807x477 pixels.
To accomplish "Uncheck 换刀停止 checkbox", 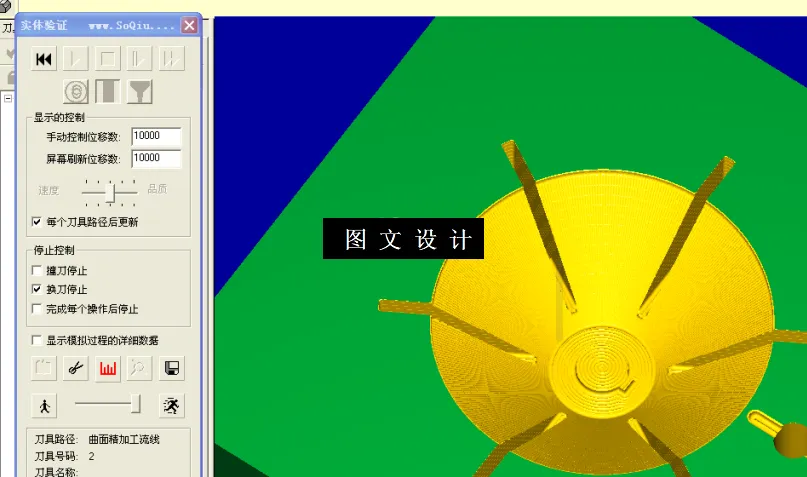I will pos(37,289).
